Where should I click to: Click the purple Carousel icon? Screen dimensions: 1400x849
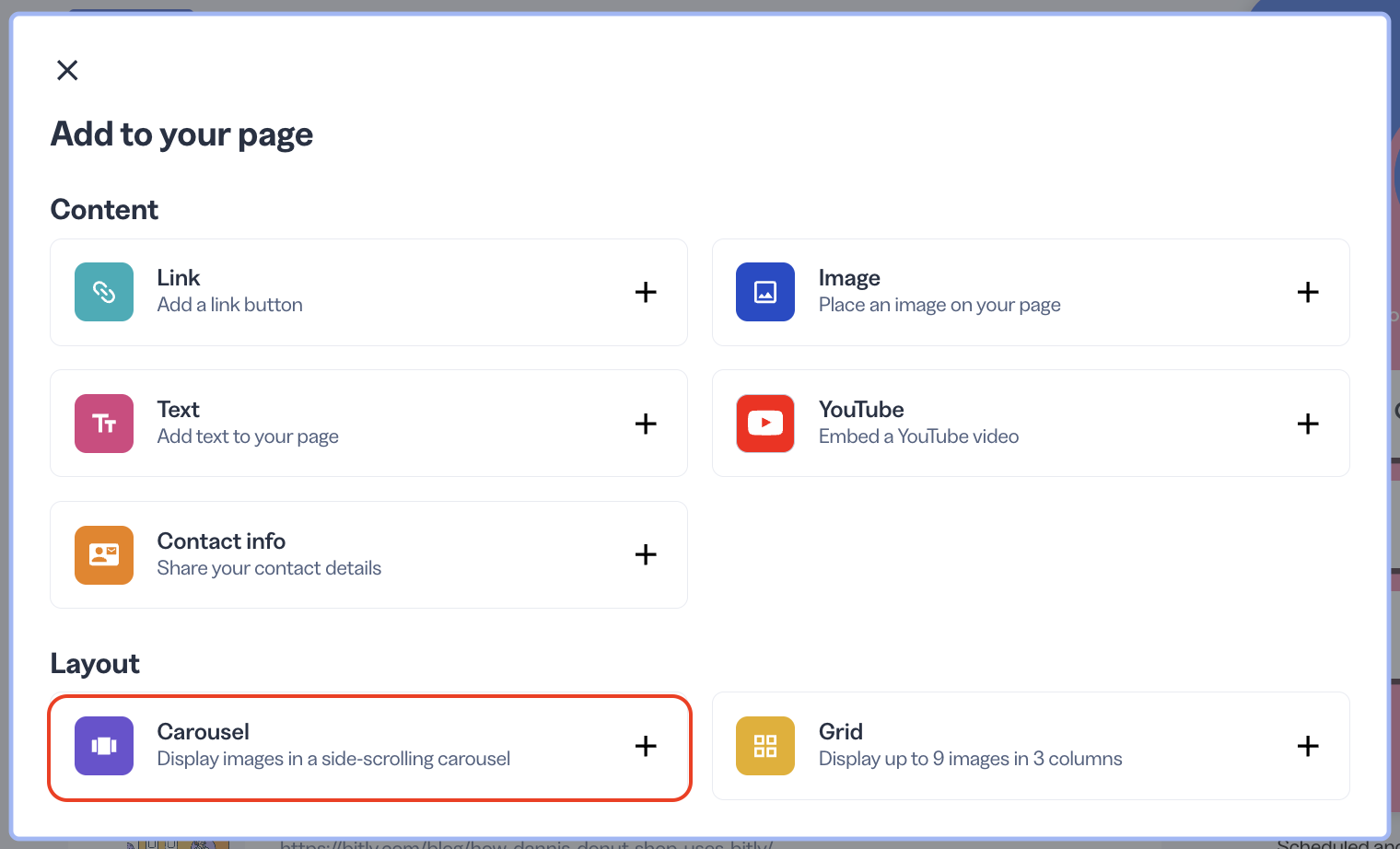[104, 746]
